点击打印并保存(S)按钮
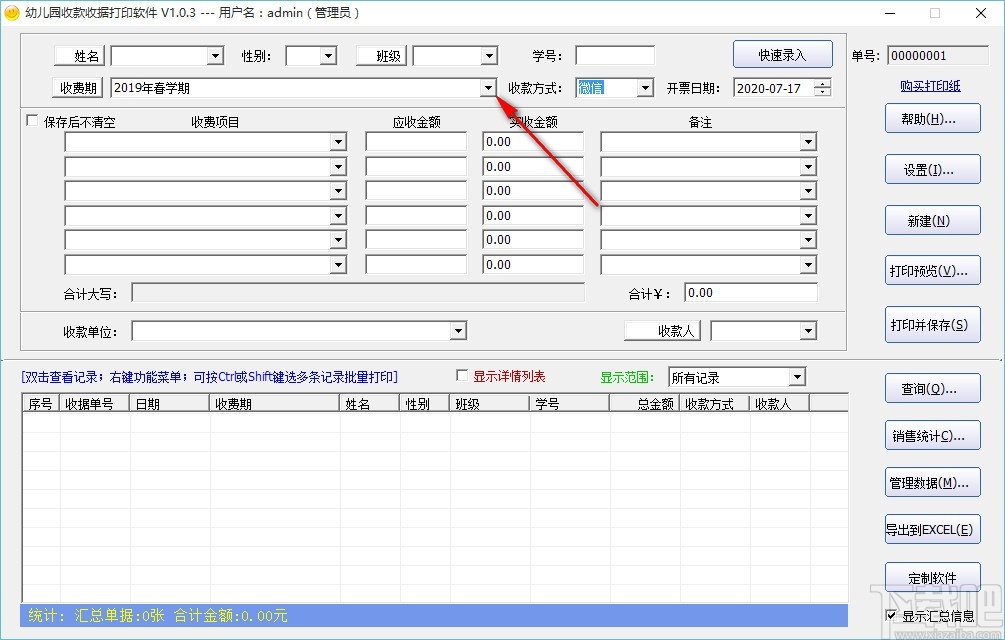The width and height of the screenshot is (1005, 640). tap(932, 324)
